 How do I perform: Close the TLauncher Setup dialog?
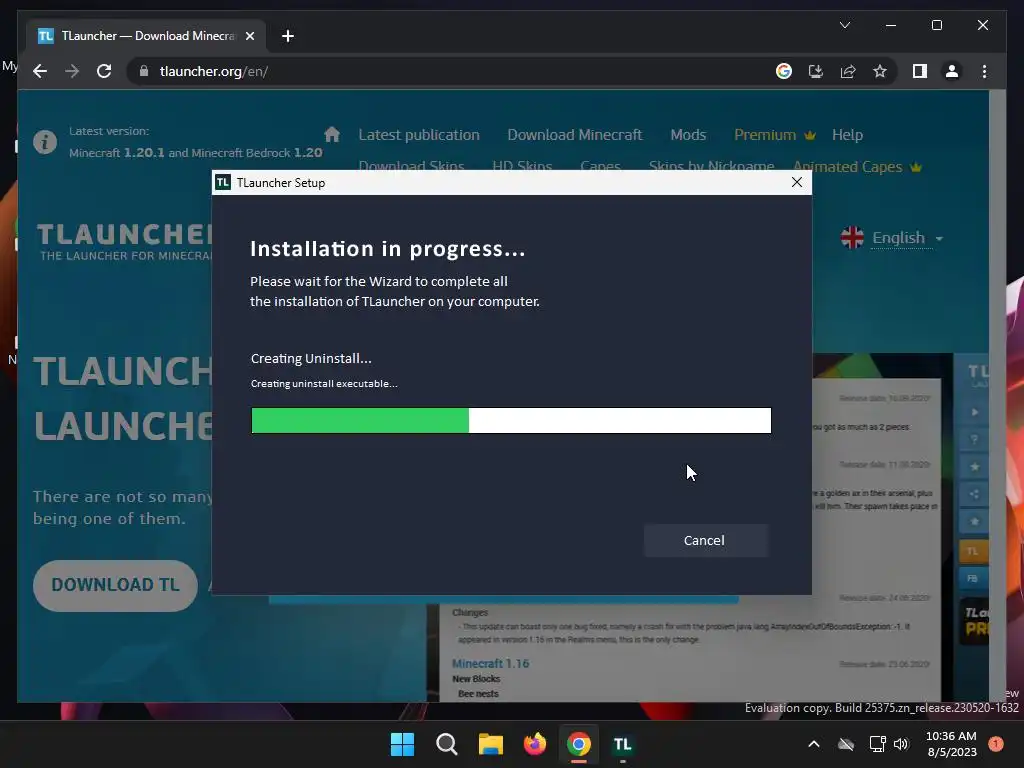[x=797, y=182]
